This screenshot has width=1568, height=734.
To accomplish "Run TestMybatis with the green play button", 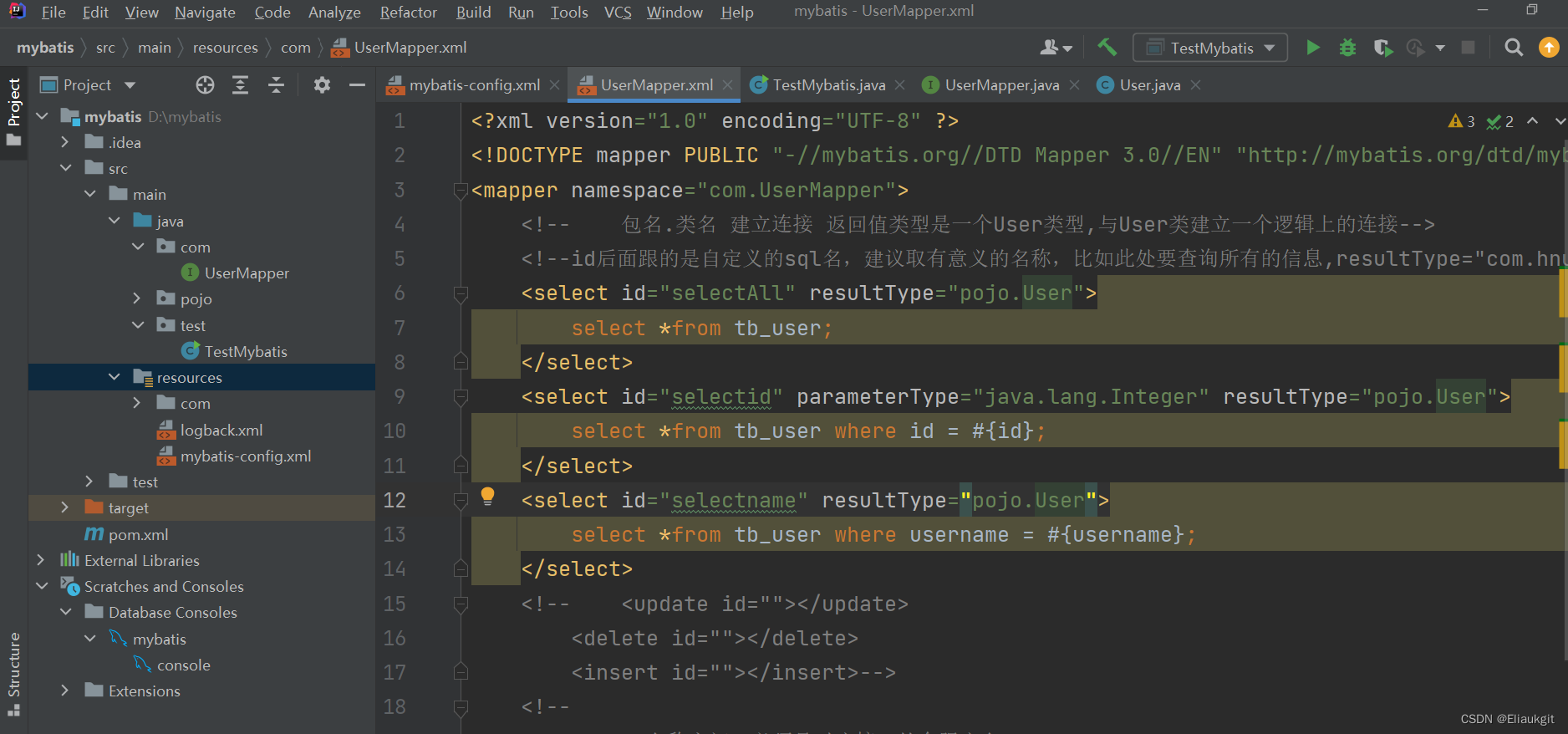I will [x=1313, y=48].
